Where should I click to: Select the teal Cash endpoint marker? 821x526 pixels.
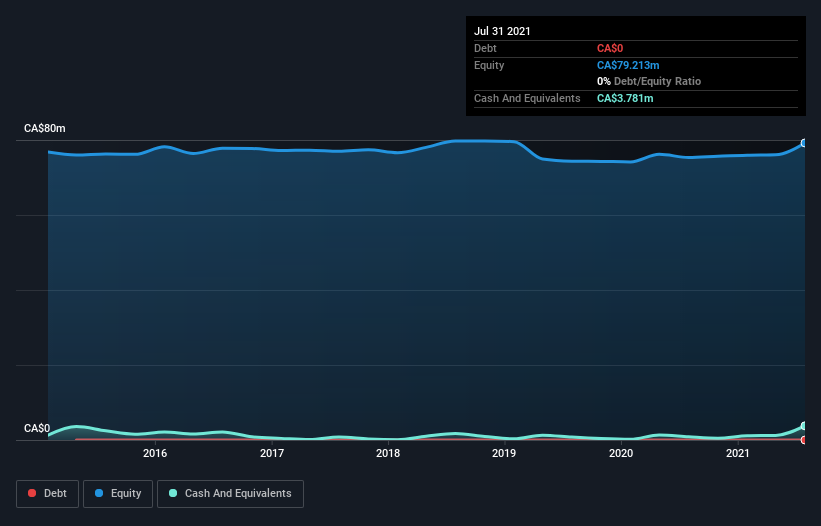804,426
